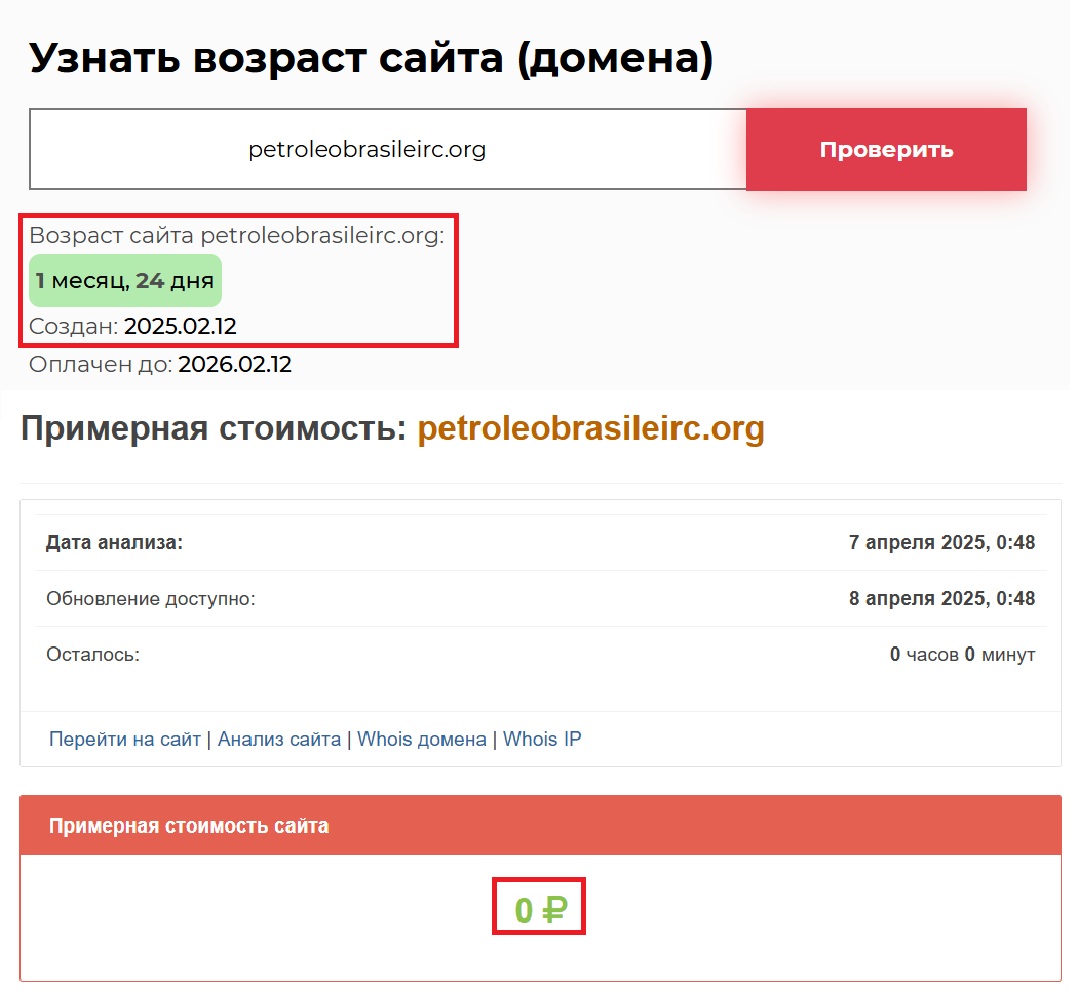Image resolution: width=1070 pixels, height=995 pixels.
Task: Click the Оплачен до date 2026.02.12
Action: click(235, 365)
